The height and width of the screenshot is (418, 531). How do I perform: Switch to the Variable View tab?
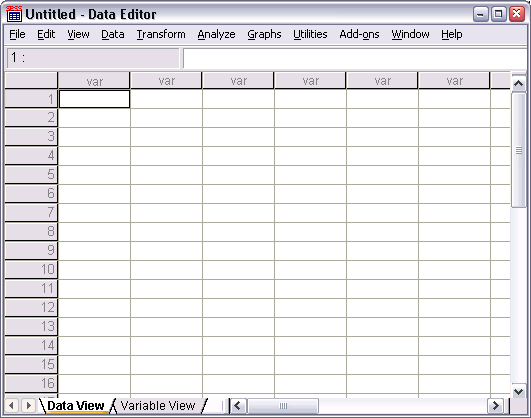[158, 405]
